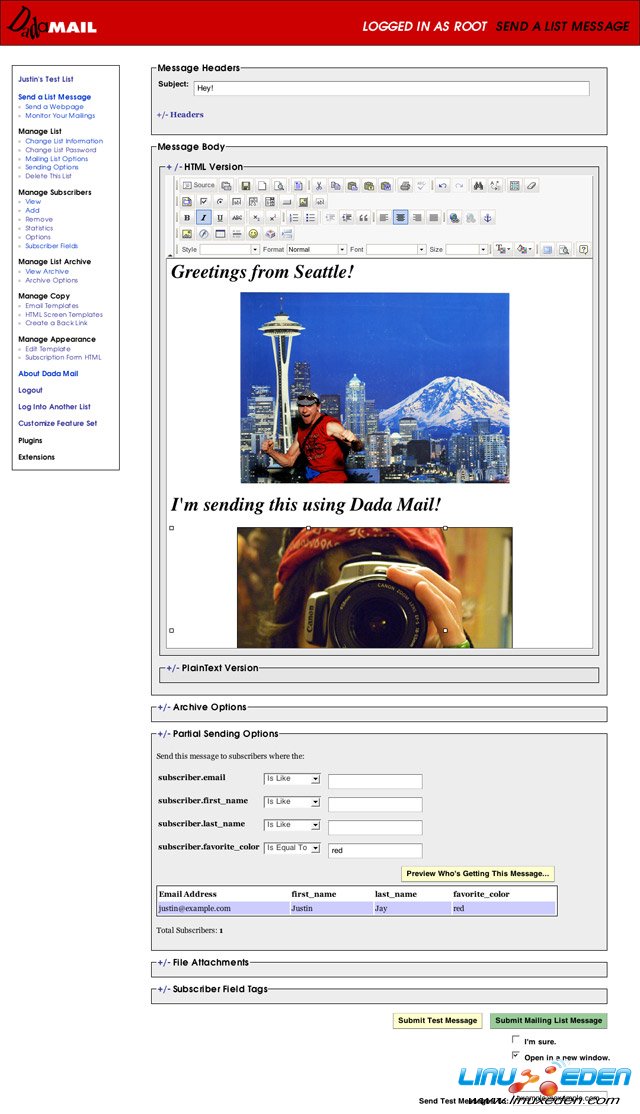The width and height of the screenshot is (640, 1114).
Task: Click the Anchor icon in toolbar
Action: click(x=487, y=217)
